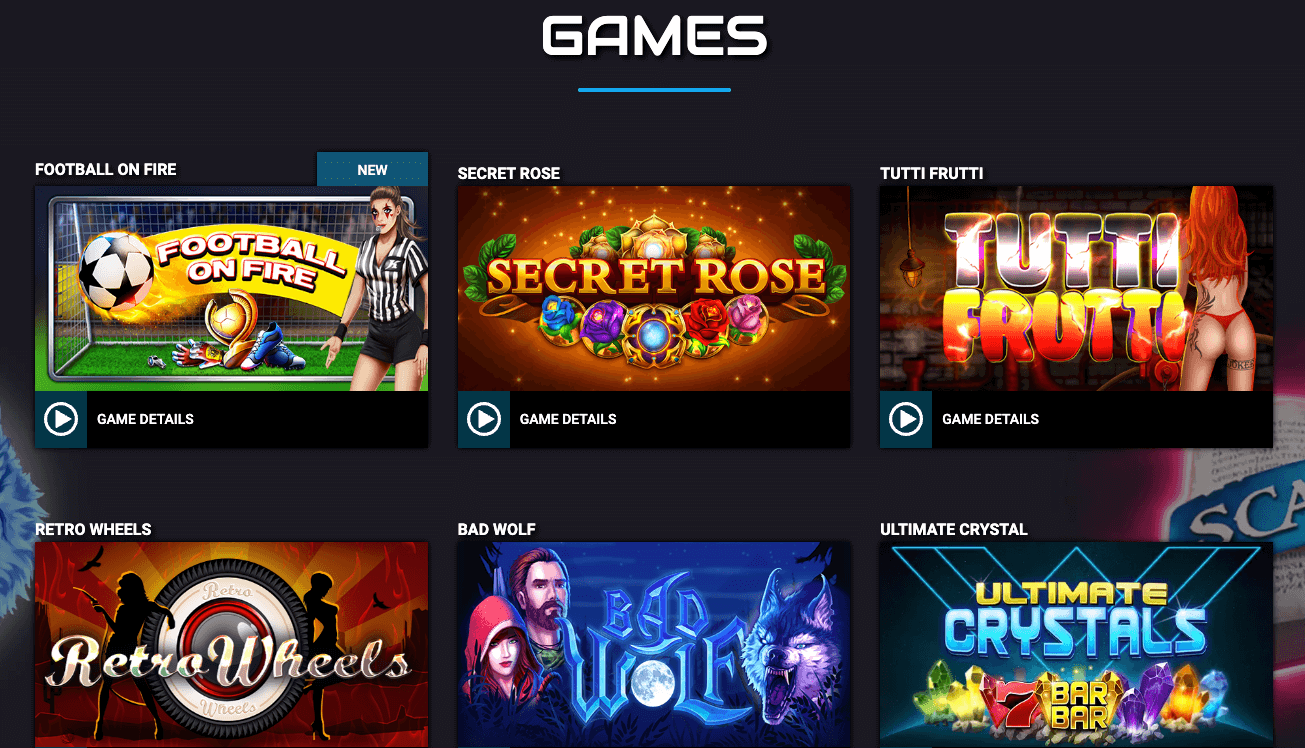The height and width of the screenshot is (748, 1305).
Task: Click the Ultimate Crystal title text
Action: point(954,529)
